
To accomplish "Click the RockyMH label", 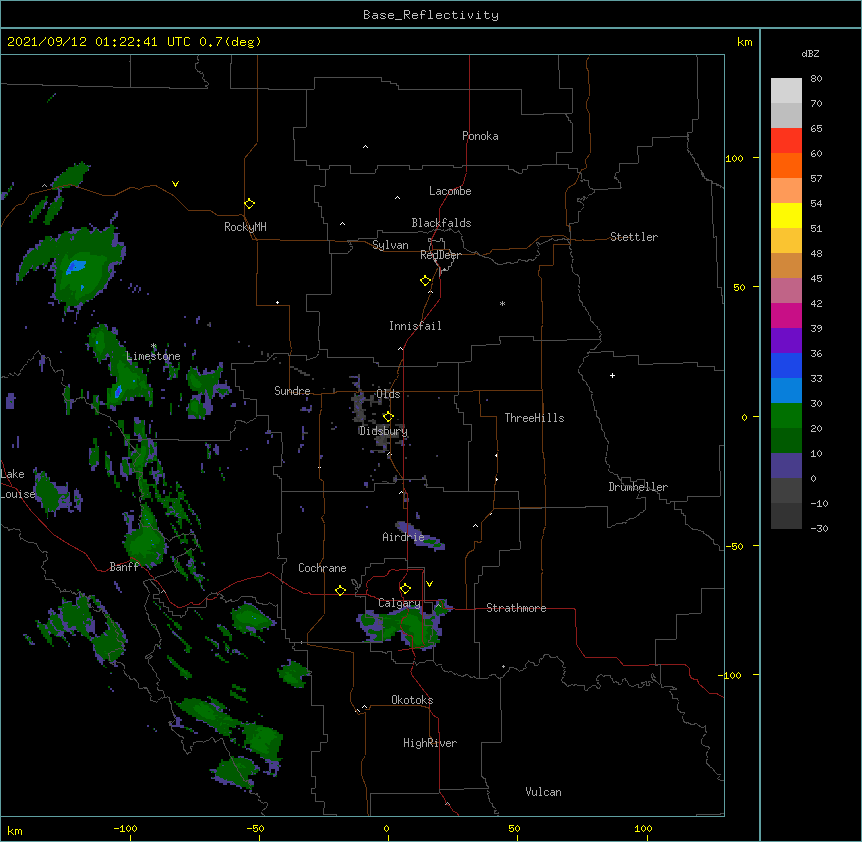I will click(245, 226).
